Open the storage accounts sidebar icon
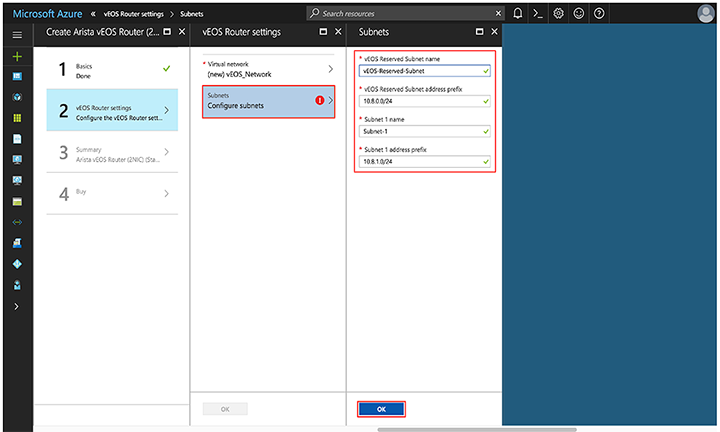Viewport: 720px width, 432px height. click(17, 202)
